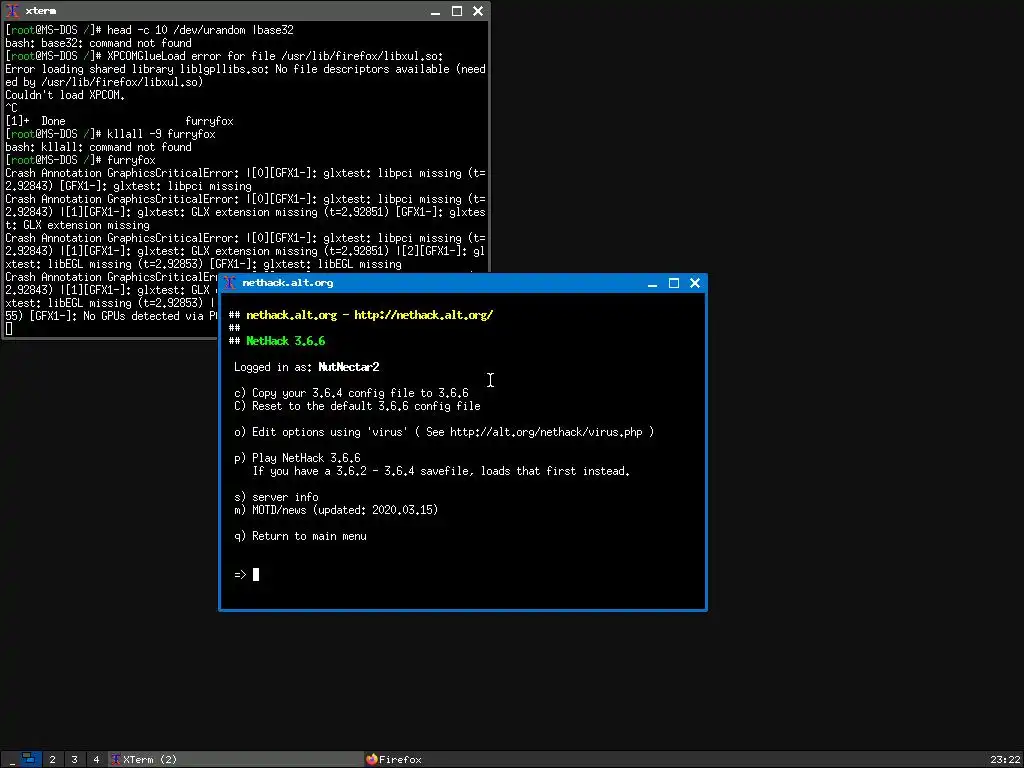1024x768 pixels.
Task: Click the http://alt.org/nethack/virus.php URL
Action: click(546, 432)
